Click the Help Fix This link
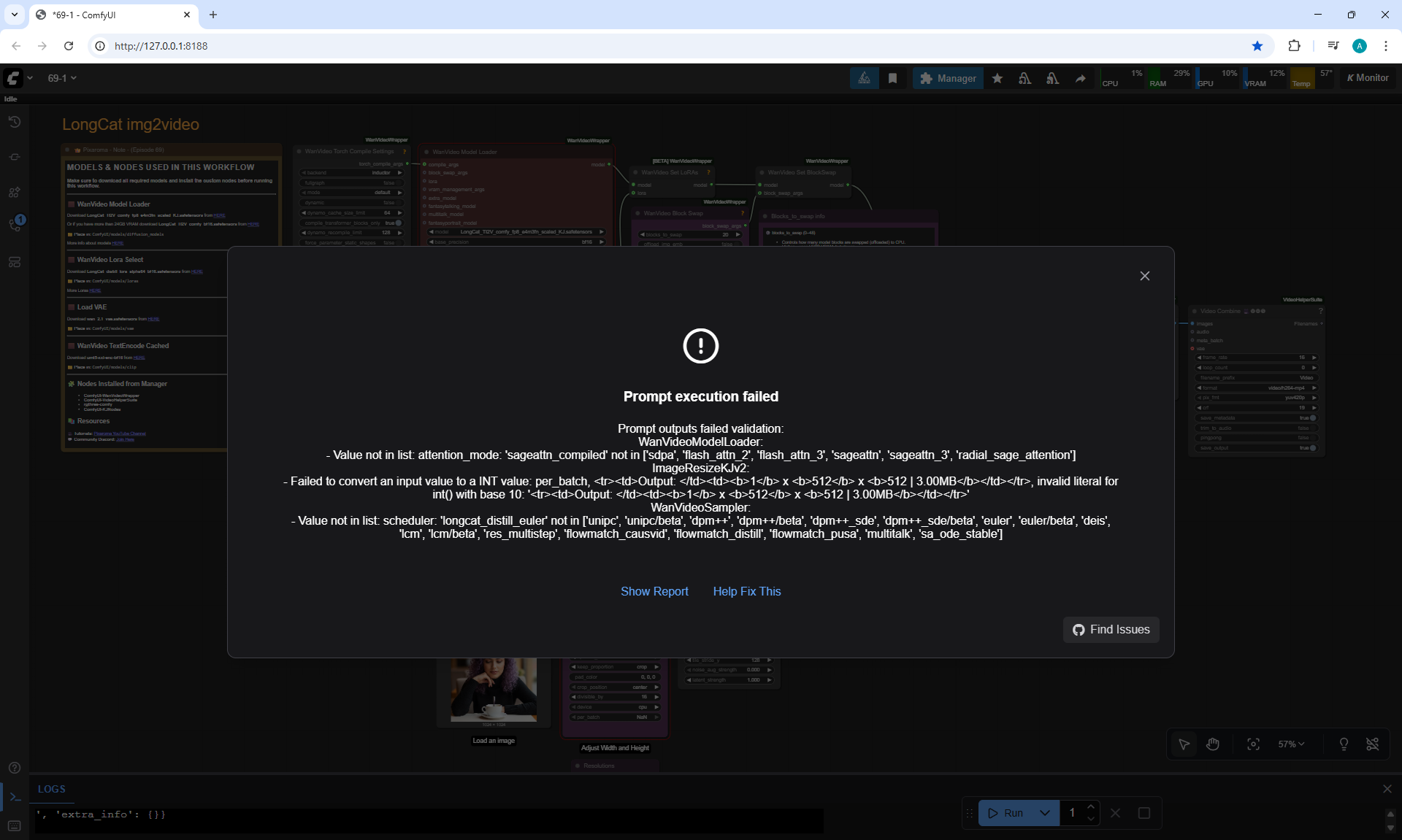Viewport: 1402px width, 840px height. pos(746,591)
